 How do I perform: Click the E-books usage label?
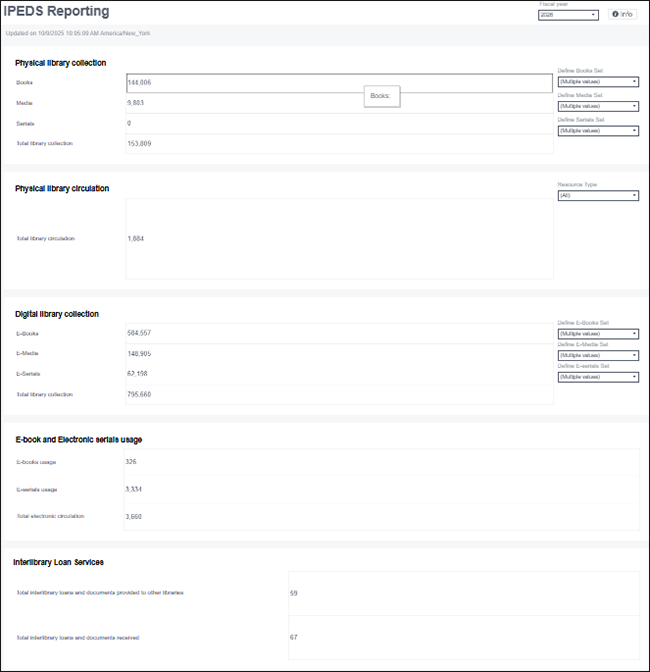(x=36, y=462)
